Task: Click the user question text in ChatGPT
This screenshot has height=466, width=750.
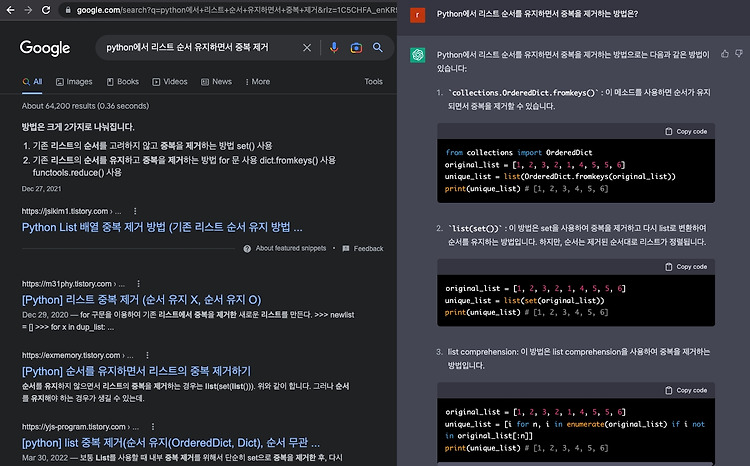Action: click(x=537, y=14)
